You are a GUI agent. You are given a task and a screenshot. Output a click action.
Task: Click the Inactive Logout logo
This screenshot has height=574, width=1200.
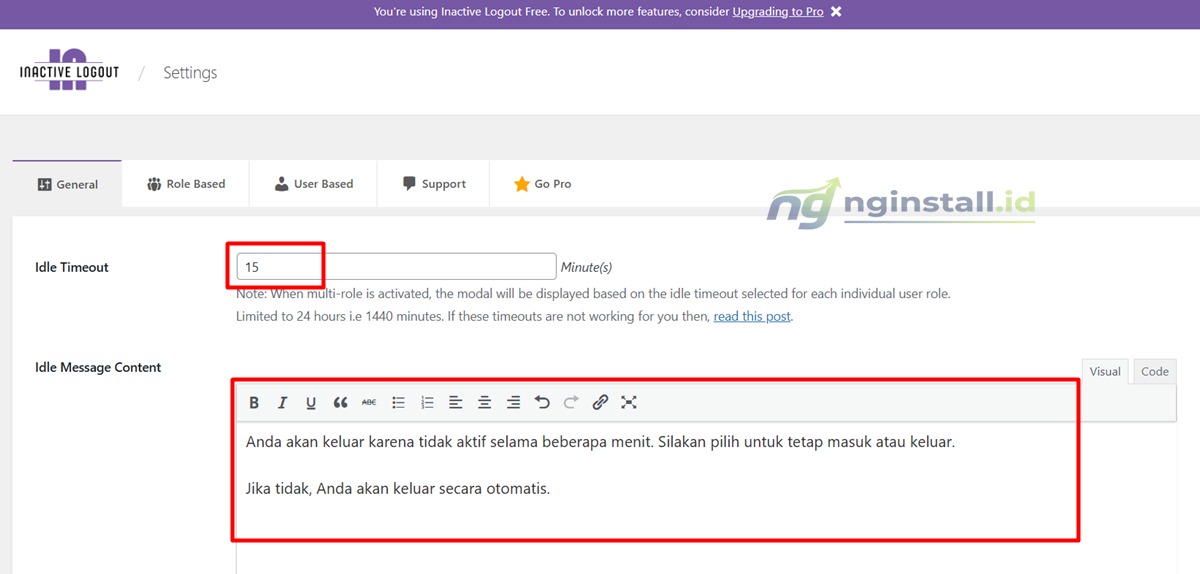pos(69,71)
